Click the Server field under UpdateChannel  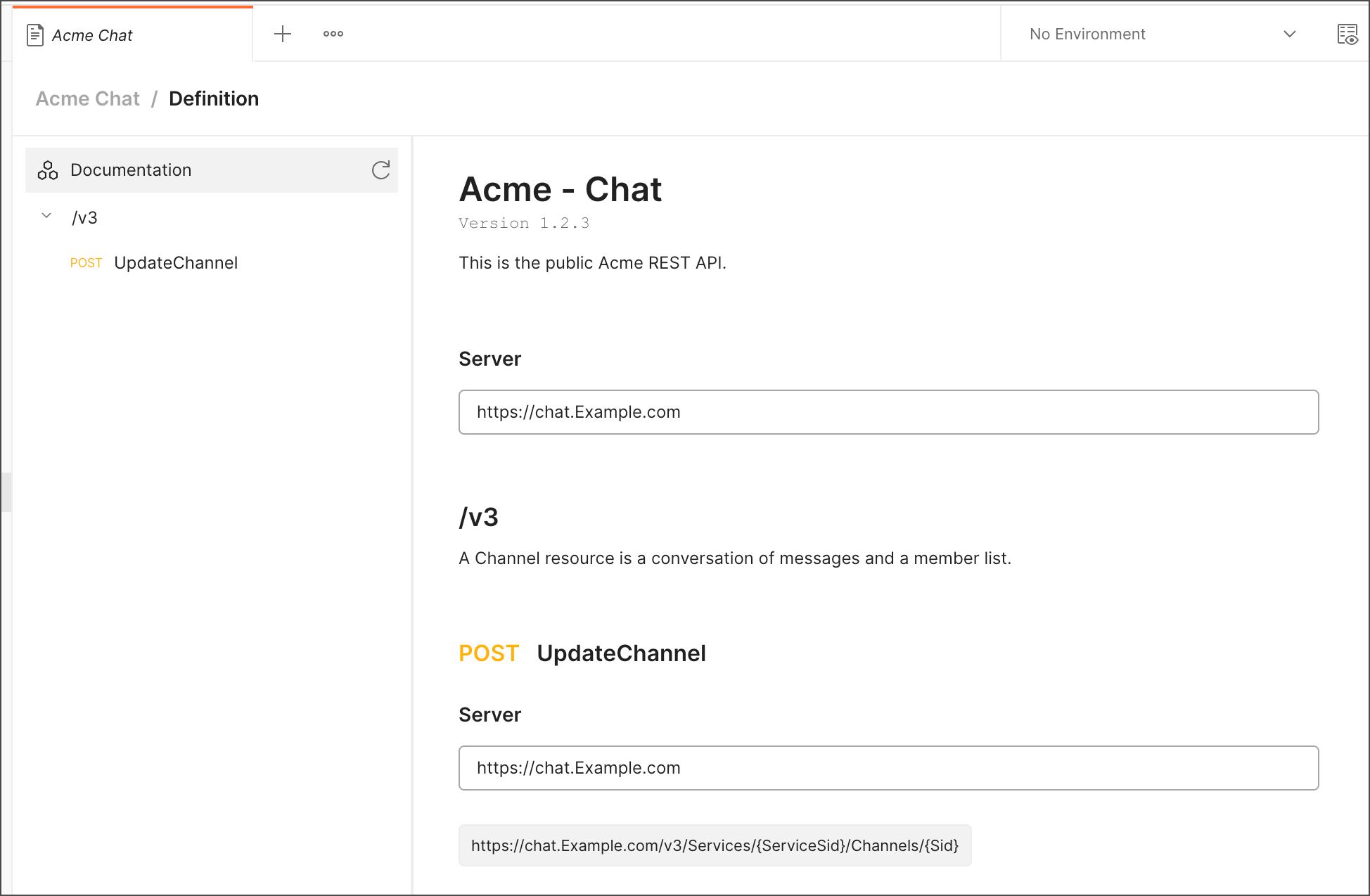888,768
